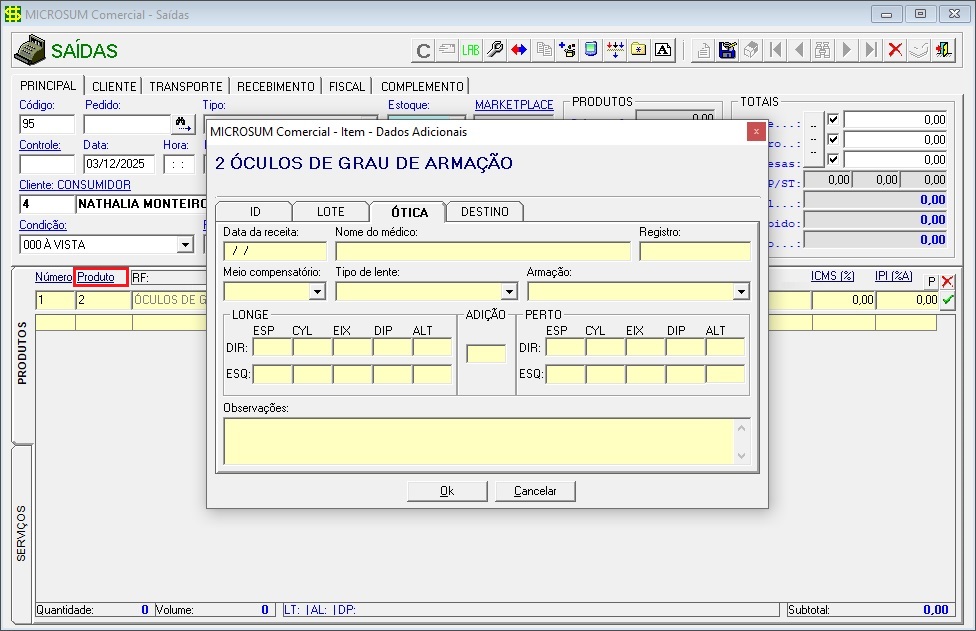
Task: Click the exit door icon
Action: tap(943, 49)
